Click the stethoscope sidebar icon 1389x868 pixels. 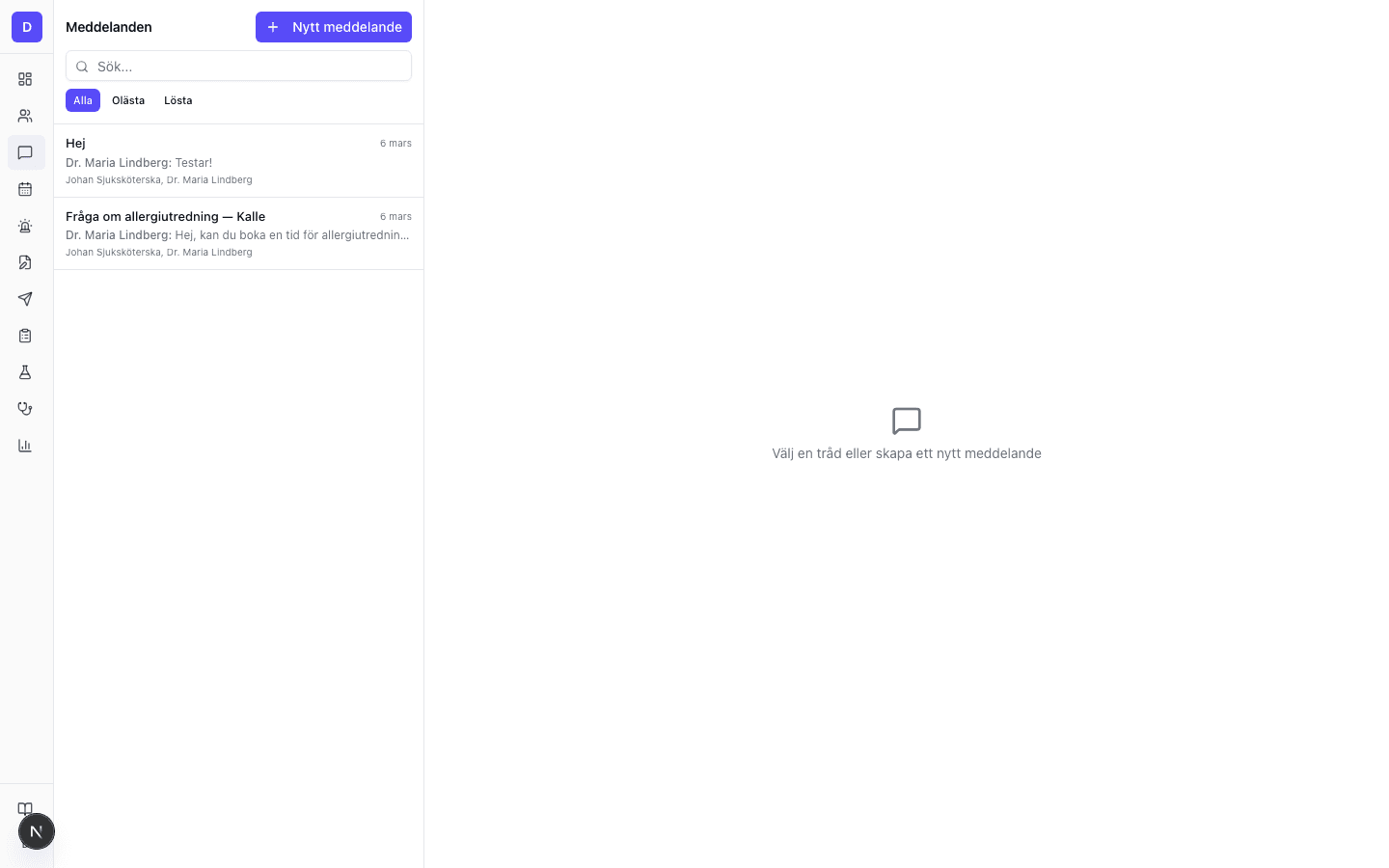[25, 409]
